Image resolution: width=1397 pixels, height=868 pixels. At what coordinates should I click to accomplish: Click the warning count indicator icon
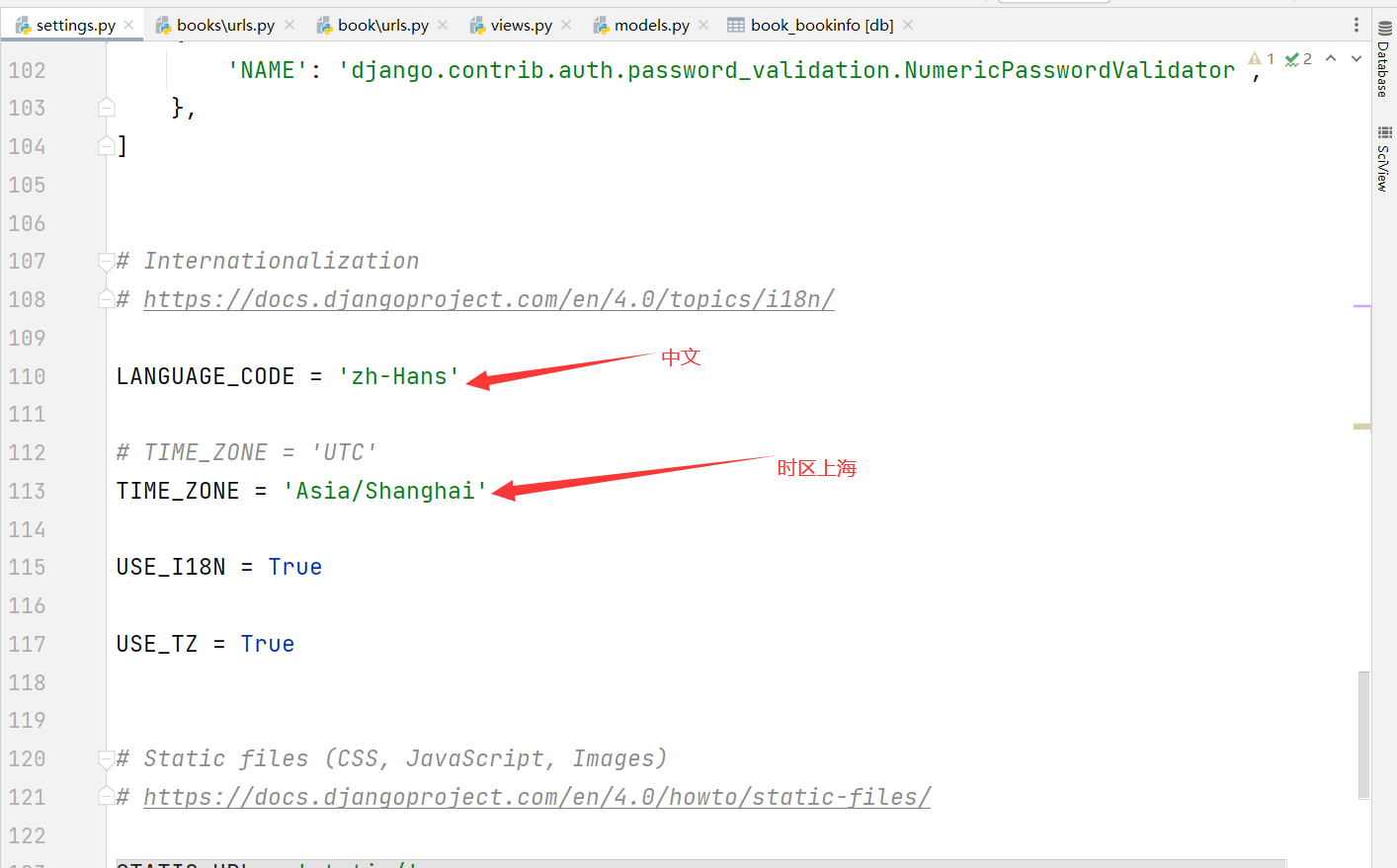1255,59
